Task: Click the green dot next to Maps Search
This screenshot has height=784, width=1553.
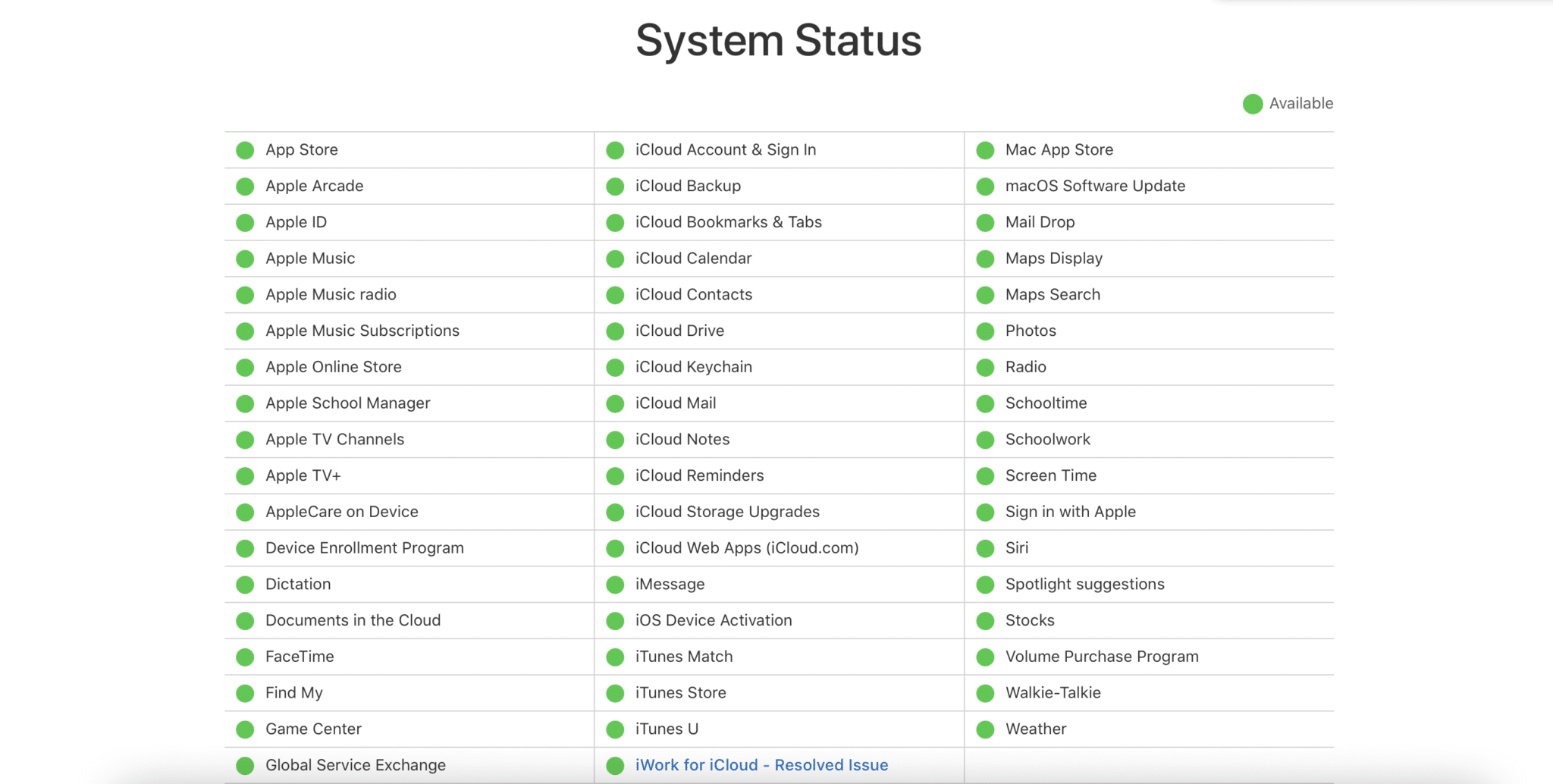Action: pyautogui.click(x=984, y=294)
